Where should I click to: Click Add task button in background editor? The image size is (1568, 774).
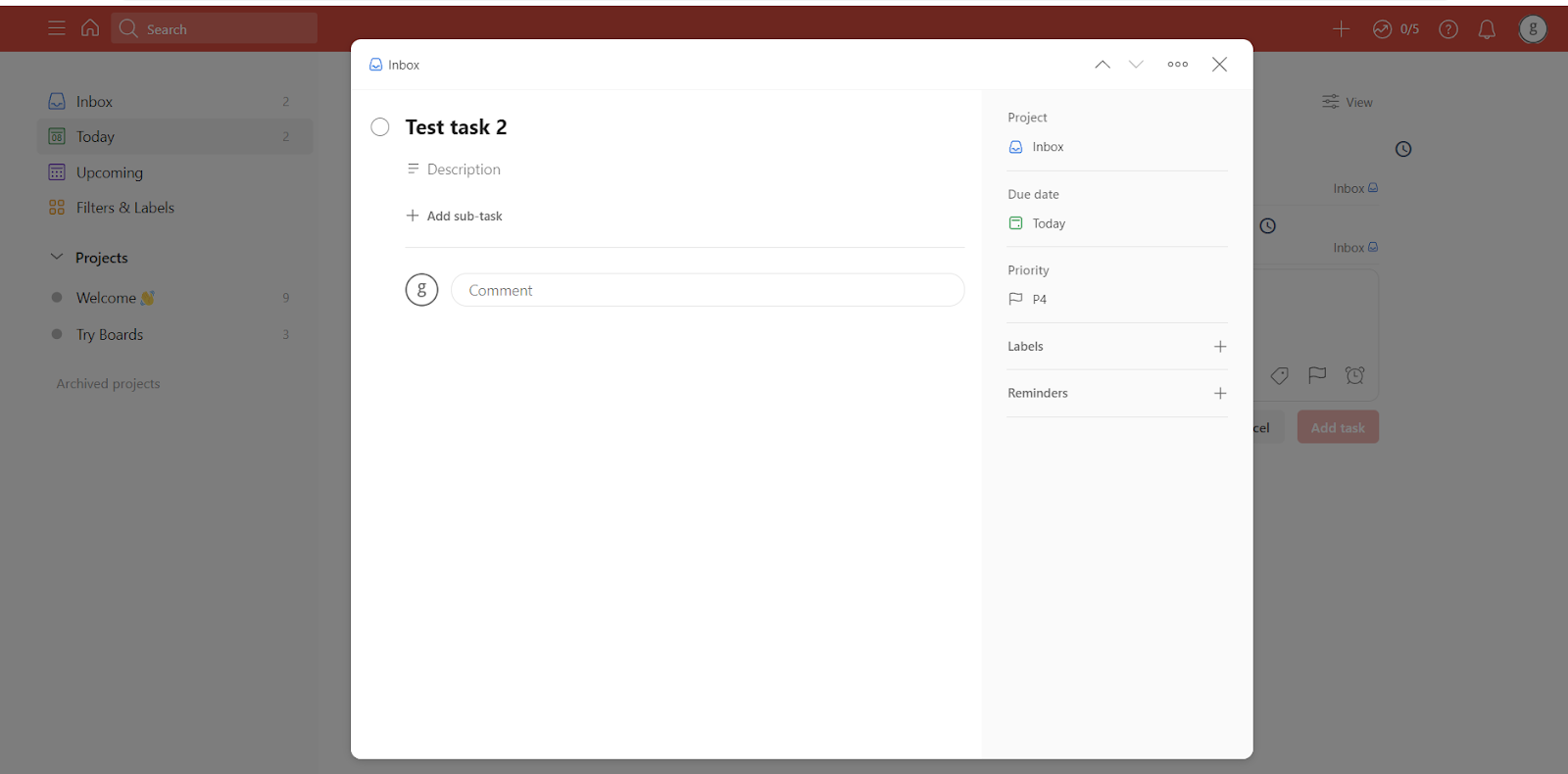click(x=1338, y=427)
